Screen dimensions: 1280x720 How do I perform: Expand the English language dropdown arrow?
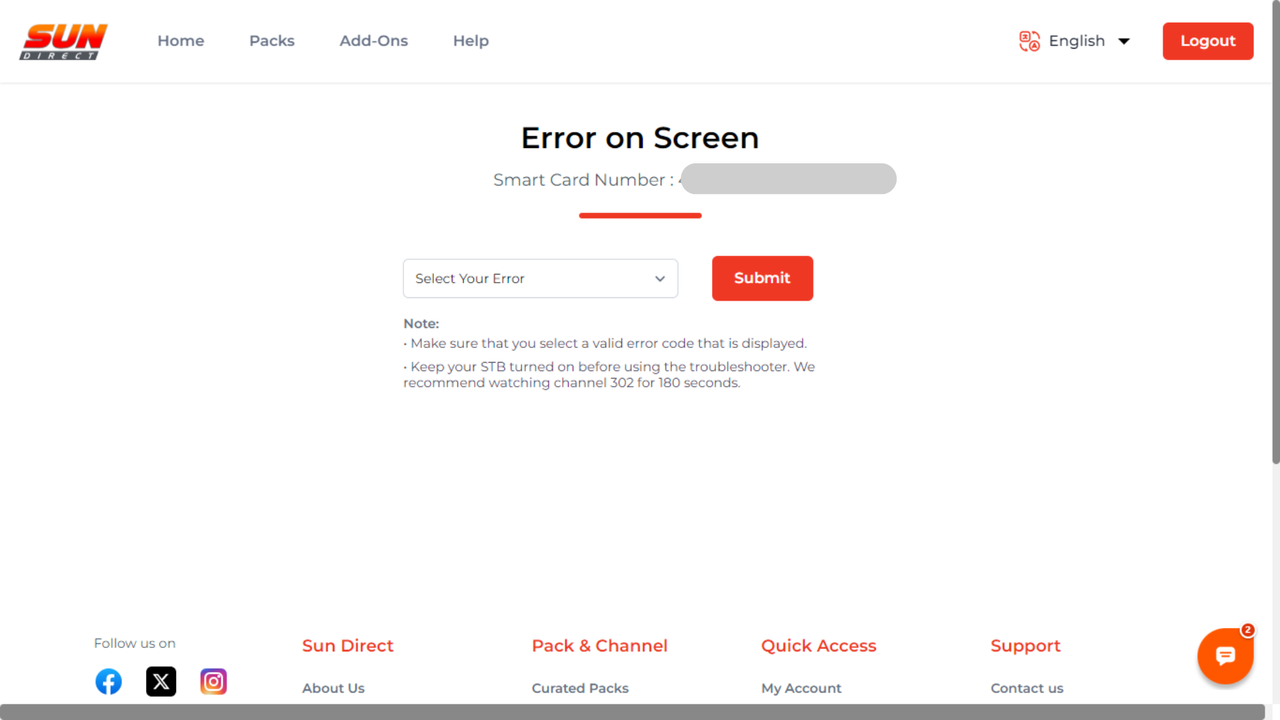point(1124,41)
